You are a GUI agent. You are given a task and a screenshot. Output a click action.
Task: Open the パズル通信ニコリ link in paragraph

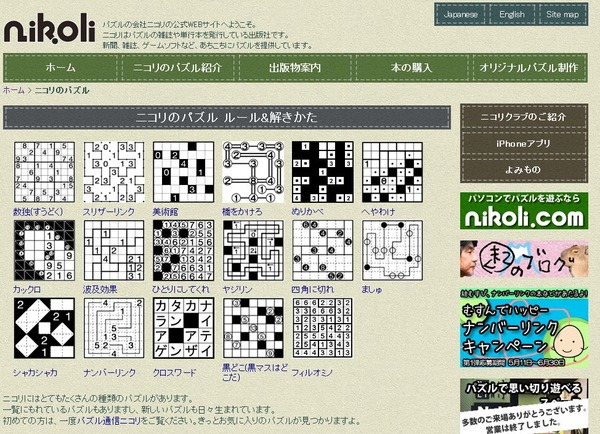108,421
